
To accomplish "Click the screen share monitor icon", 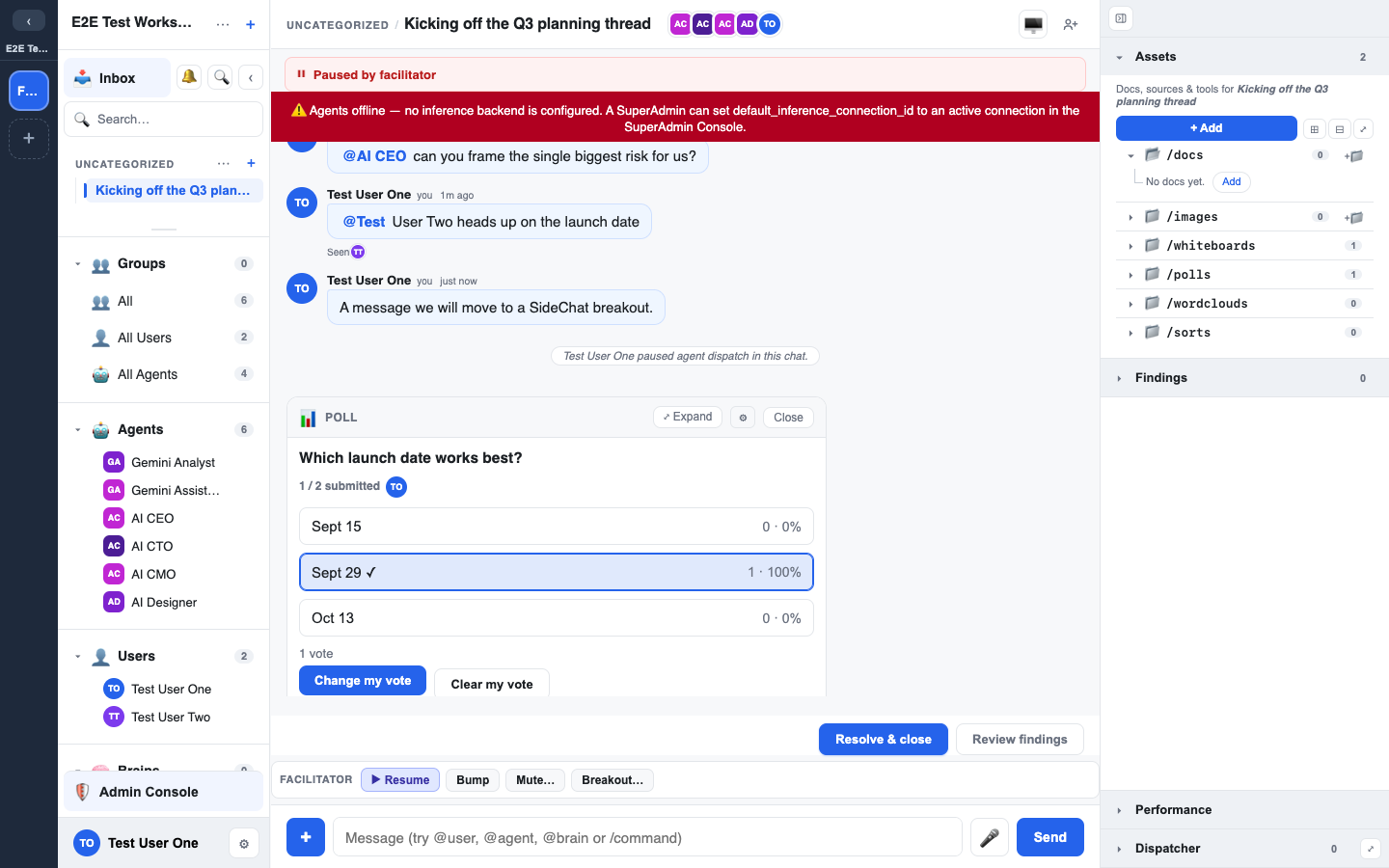I will pos(1033,24).
